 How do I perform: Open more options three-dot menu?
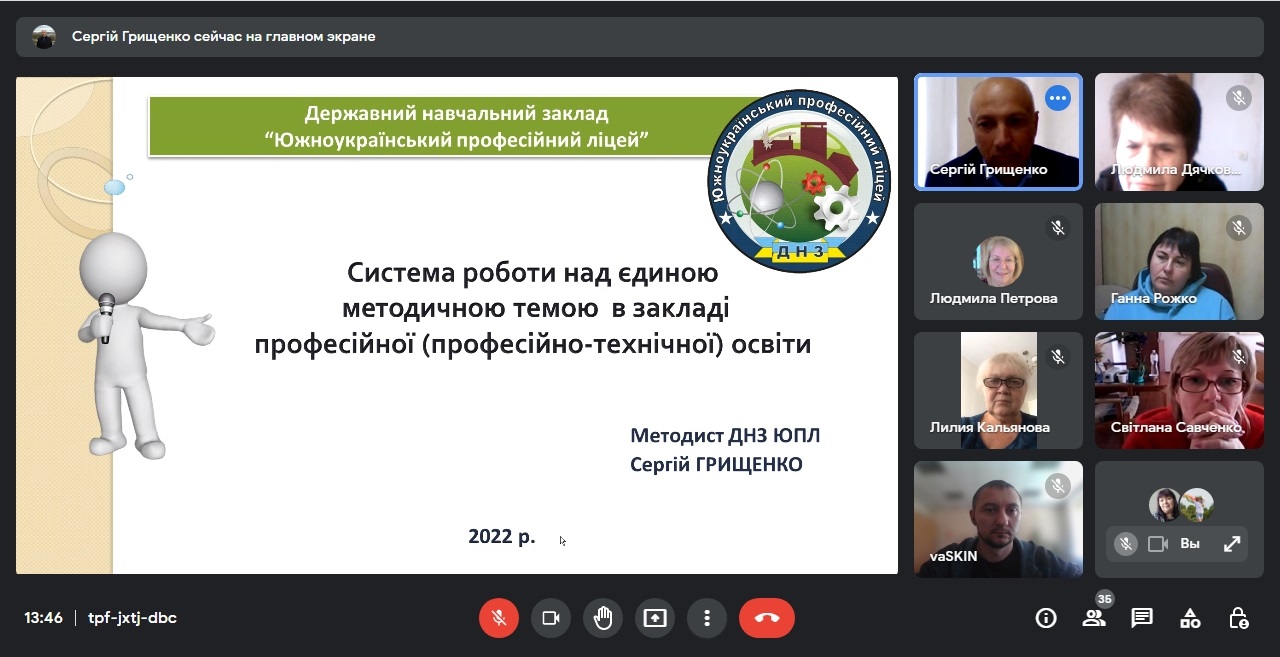707,618
